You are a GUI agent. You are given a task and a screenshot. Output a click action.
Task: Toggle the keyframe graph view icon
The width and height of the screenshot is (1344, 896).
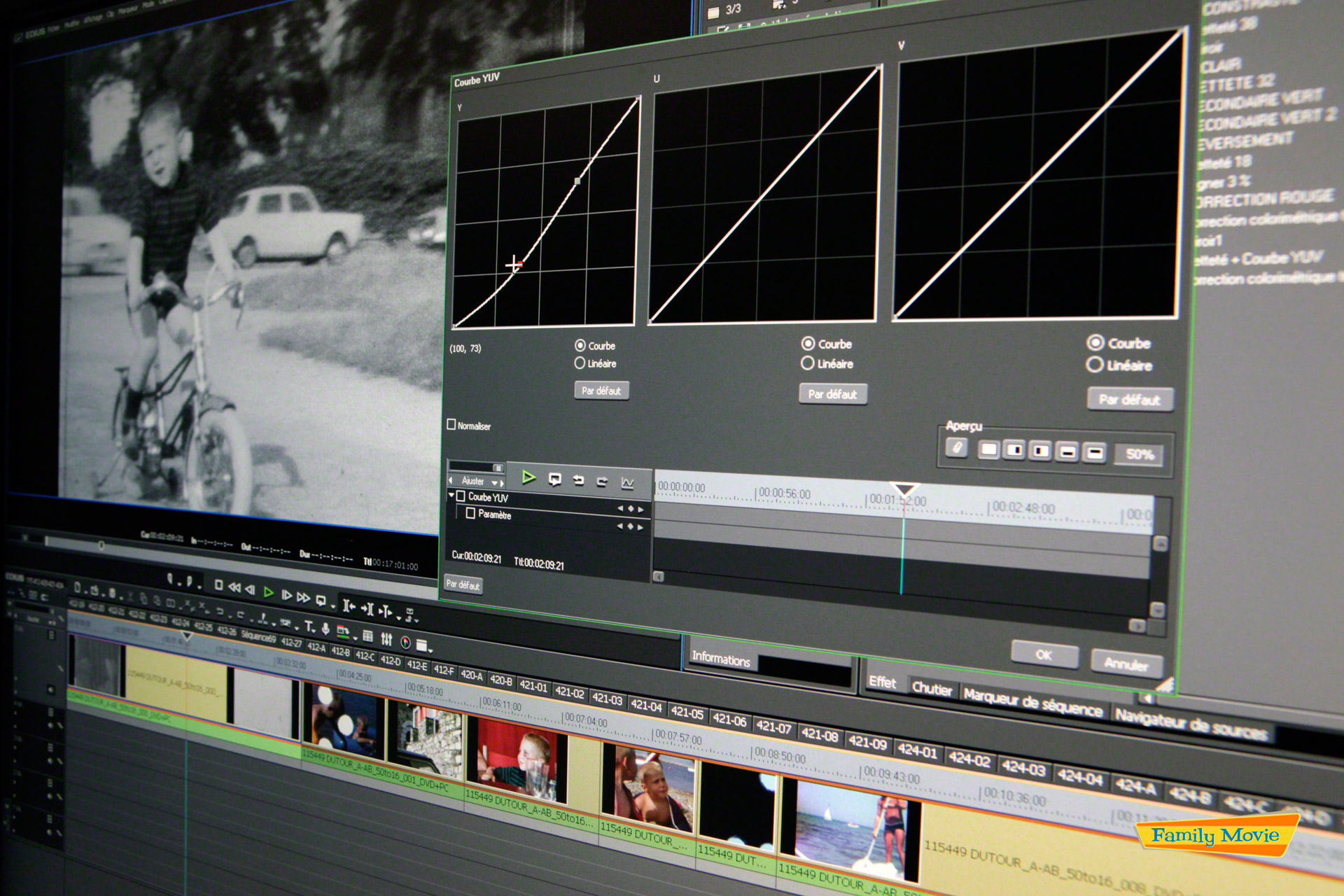coord(628,483)
